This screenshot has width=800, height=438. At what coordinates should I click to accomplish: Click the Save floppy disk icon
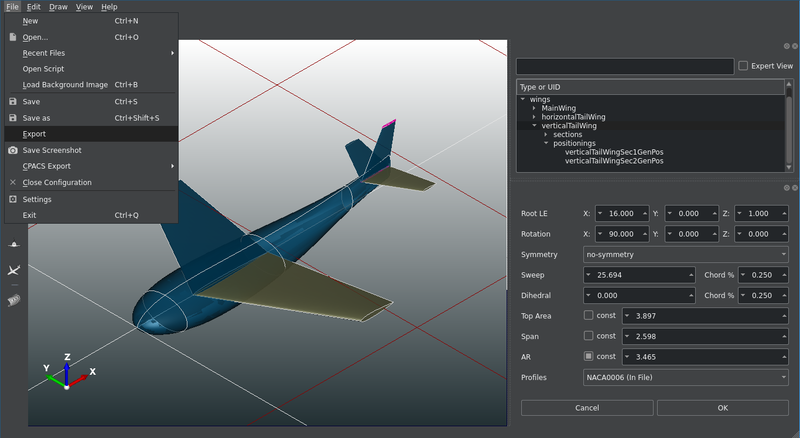[x=12, y=102]
